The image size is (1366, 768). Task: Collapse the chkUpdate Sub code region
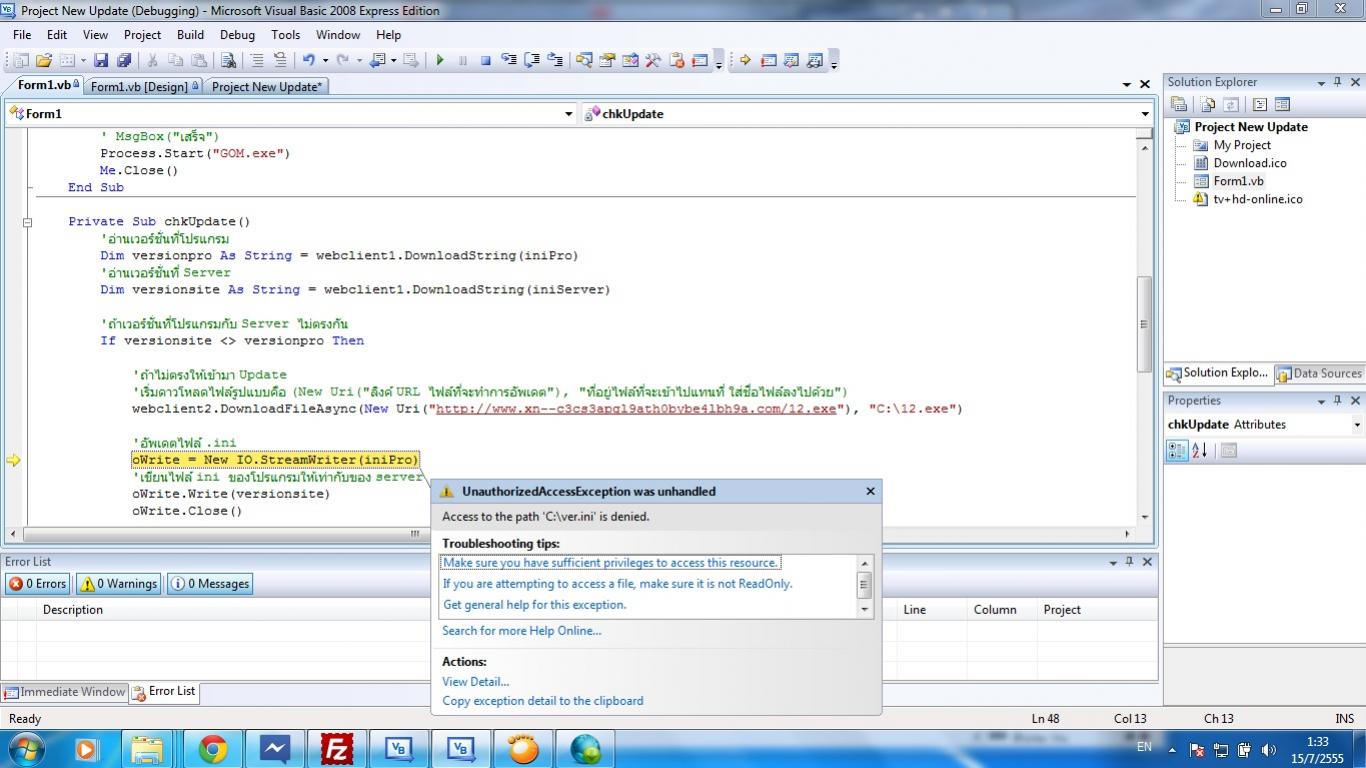click(x=27, y=222)
